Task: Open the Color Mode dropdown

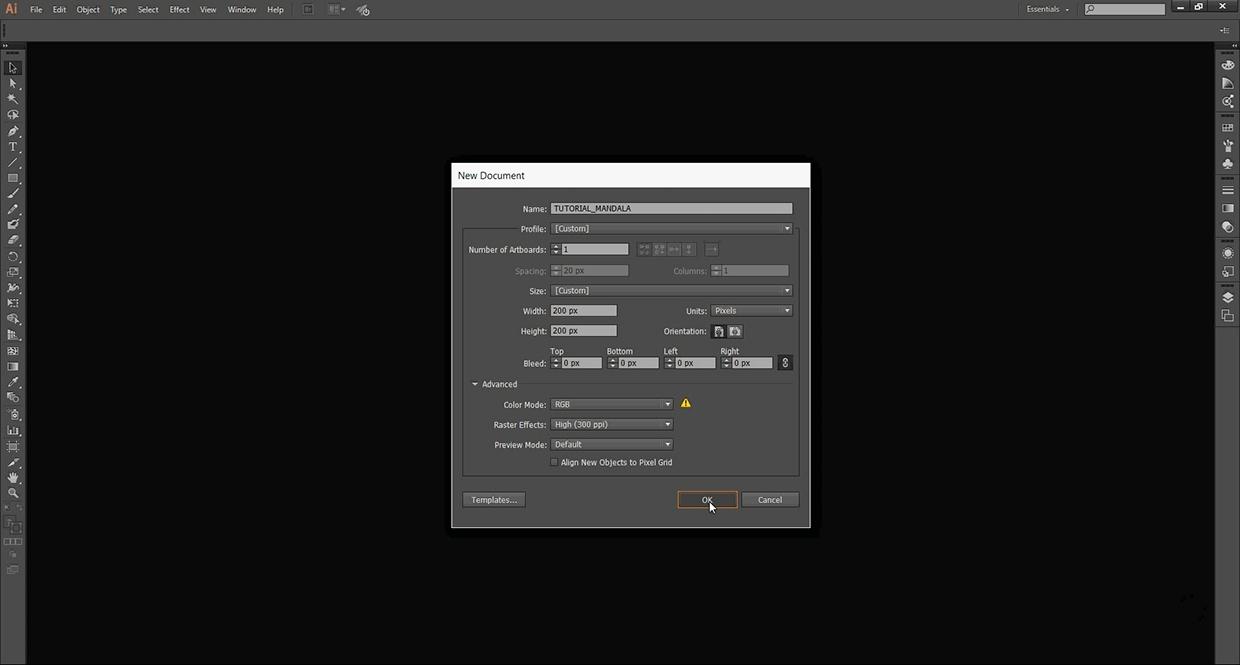Action: pos(612,404)
